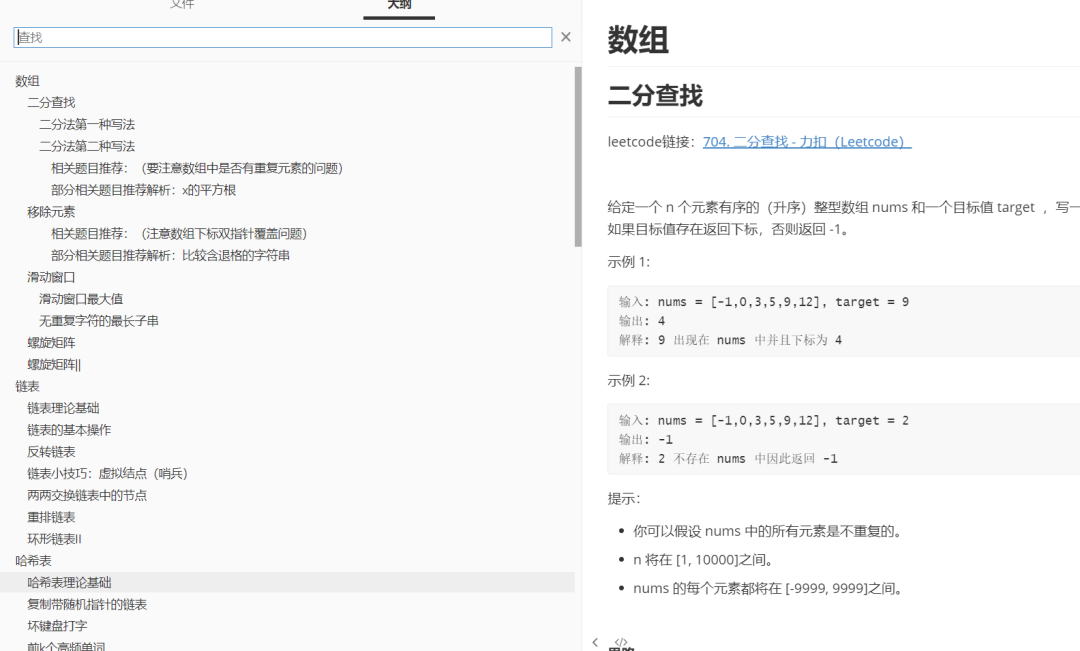The width and height of the screenshot is (1080, 651).
Task: Open outline item about 重复元素的问题
Action: tap(197, 168)
